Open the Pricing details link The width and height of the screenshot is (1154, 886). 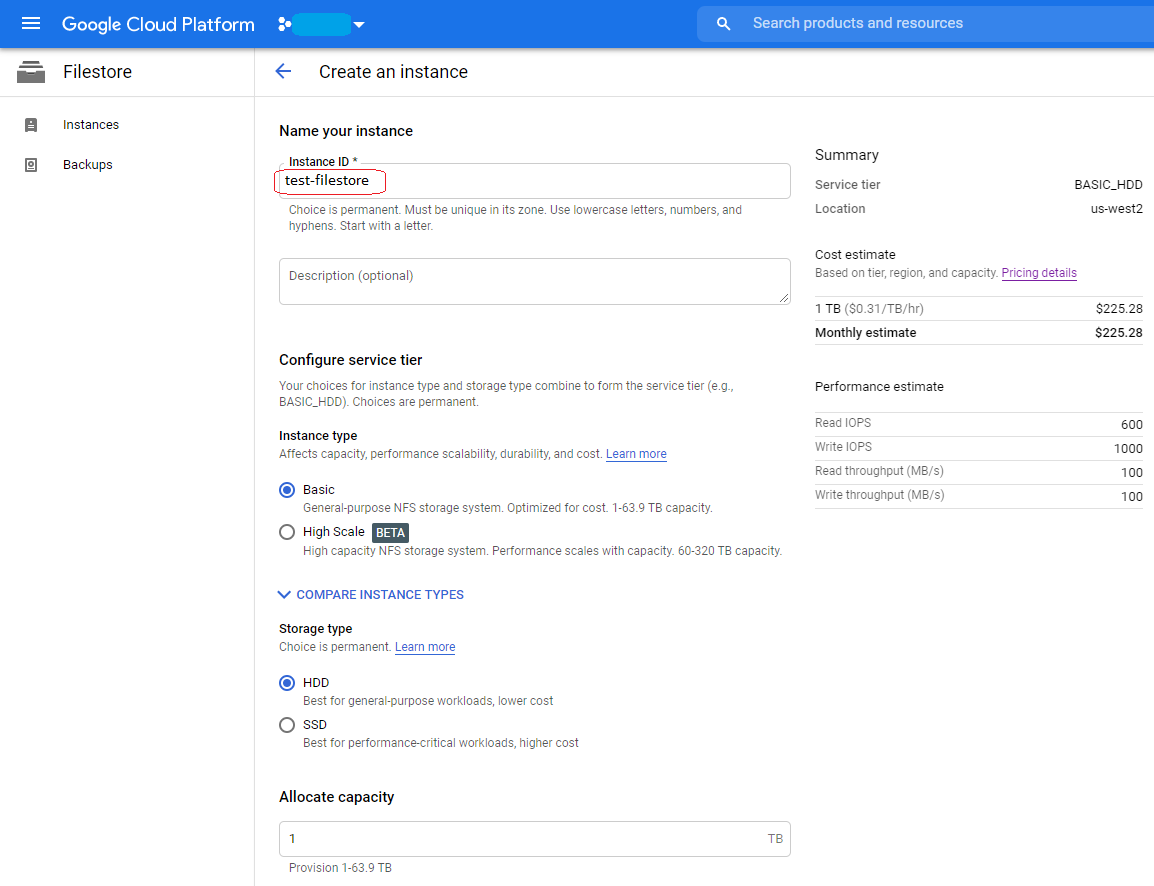(1039, 272)
